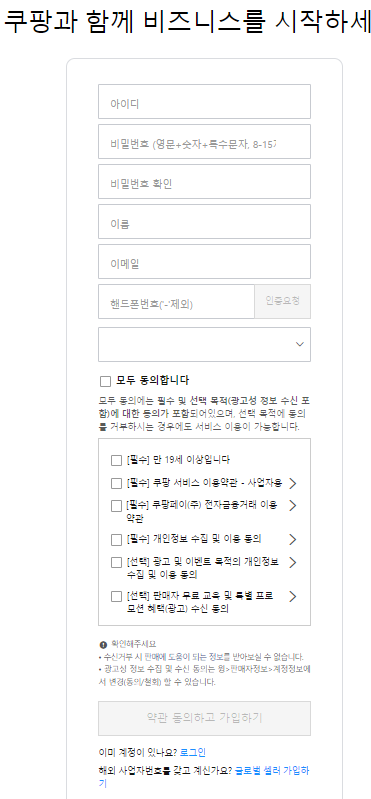The width and height of the screenshot is (371, 799).
Task: Open the 글로벌 셀러 가입하기 link
Action: point(273,770)
